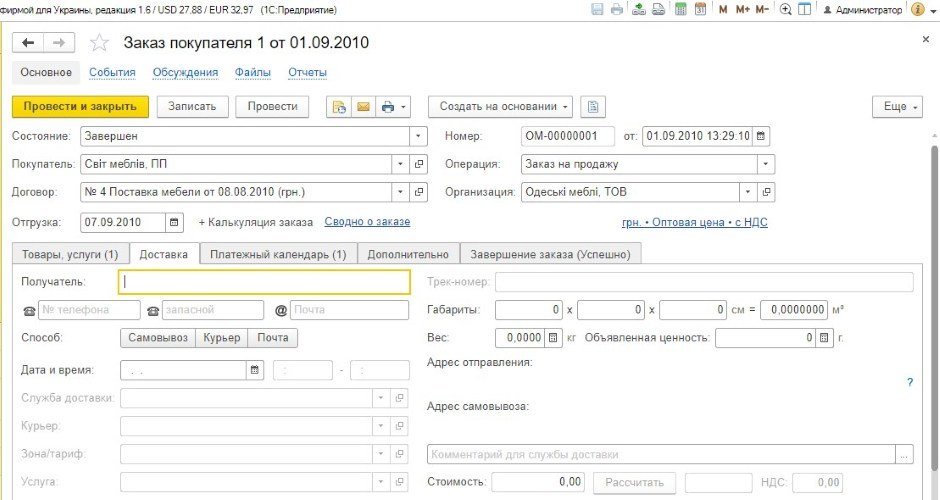Click the vertical scrollbar on the right
The width and height of the screenshot is (940, 500).
pos(934,306)
